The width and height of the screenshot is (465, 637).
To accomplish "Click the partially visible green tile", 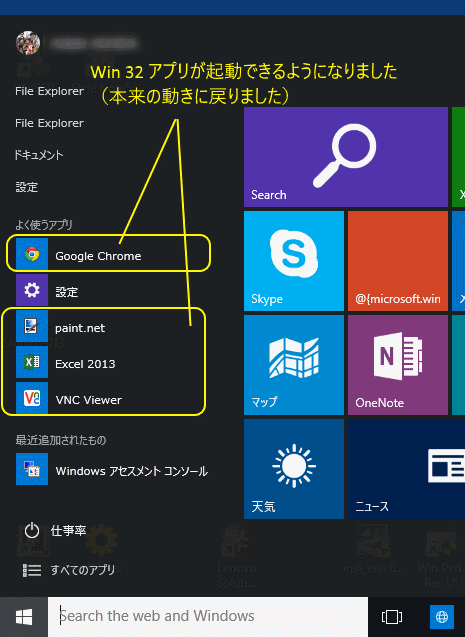I will click(459, 157).
